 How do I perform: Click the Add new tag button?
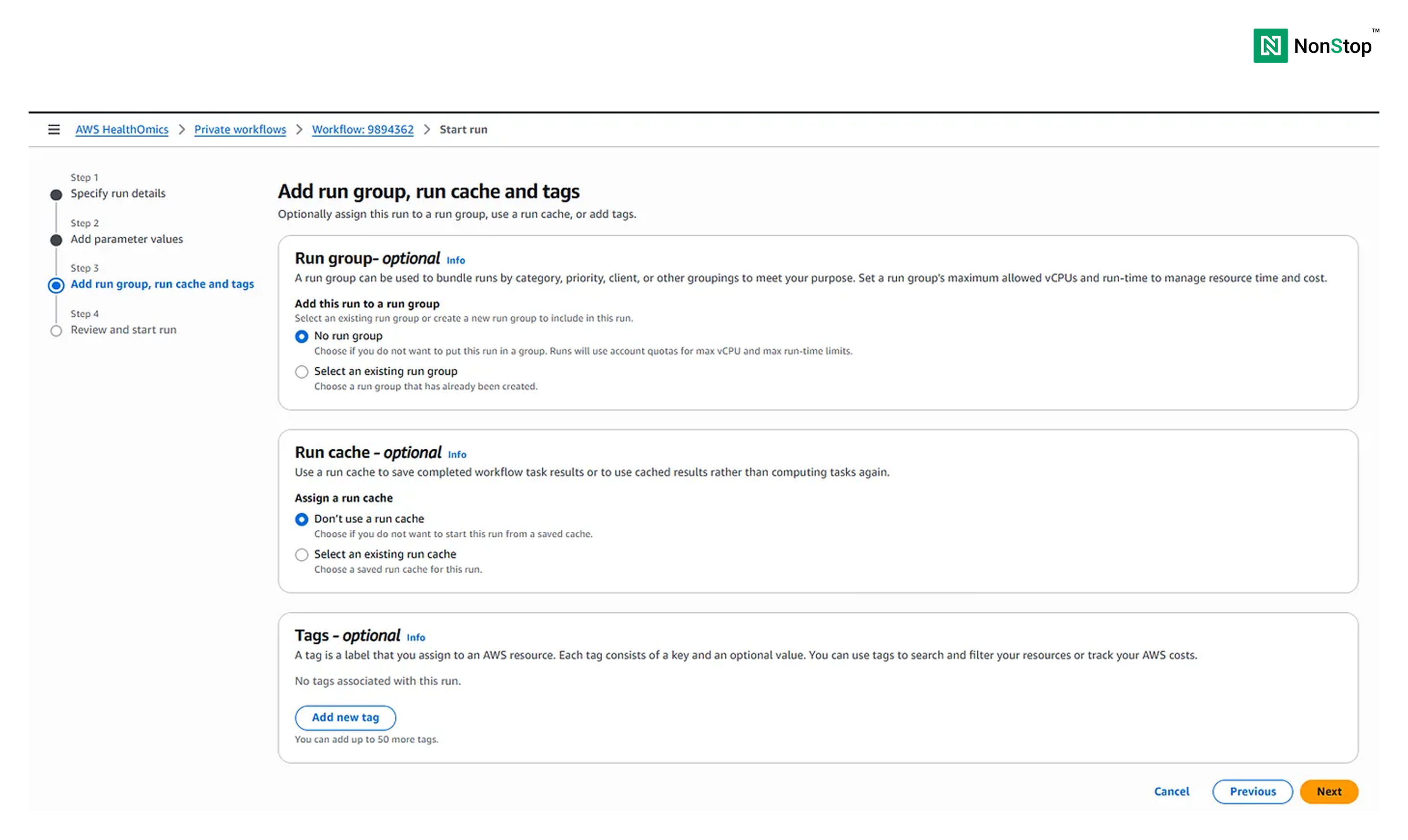345,717
